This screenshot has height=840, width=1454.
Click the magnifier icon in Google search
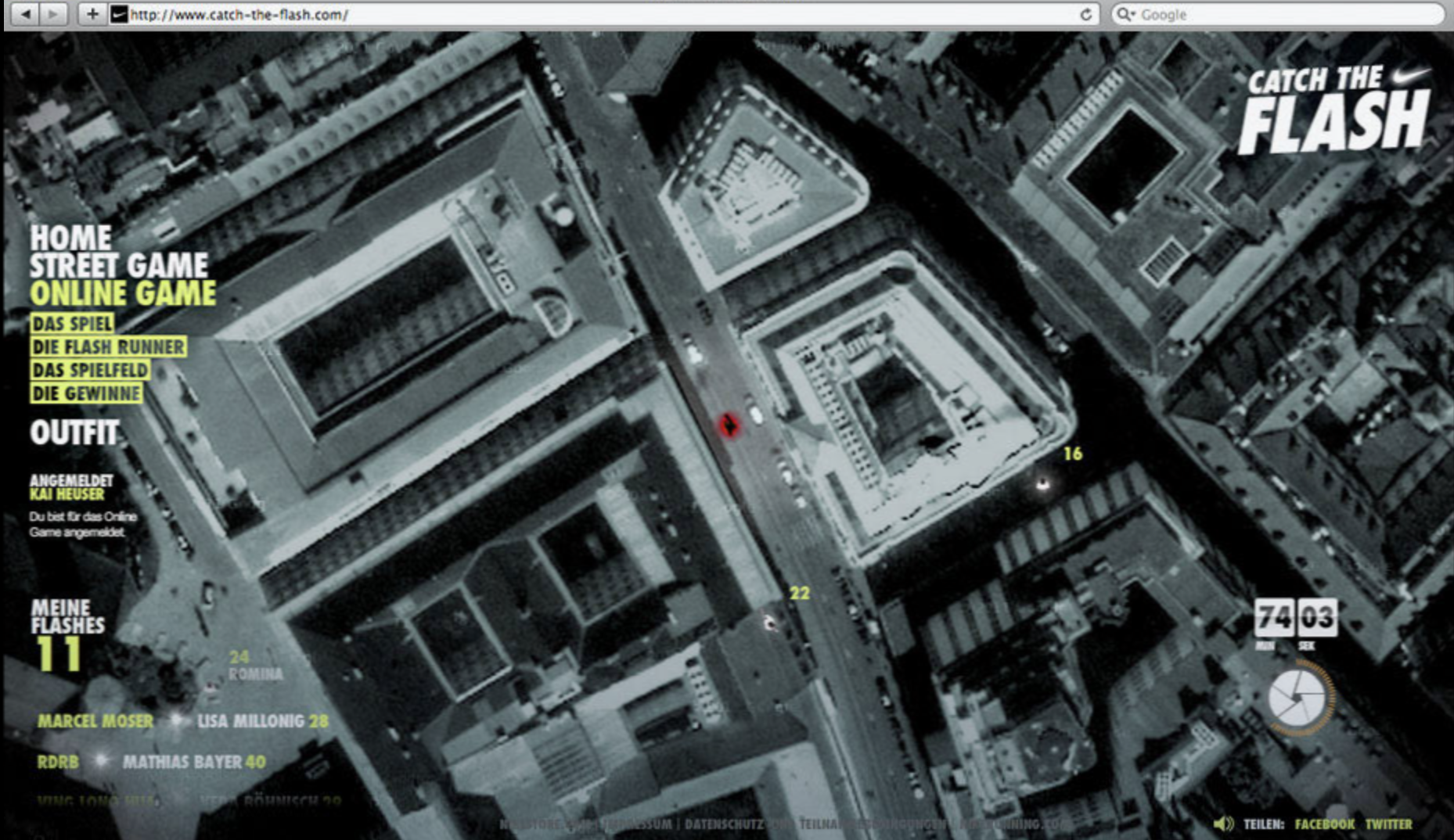(1125, 14)
